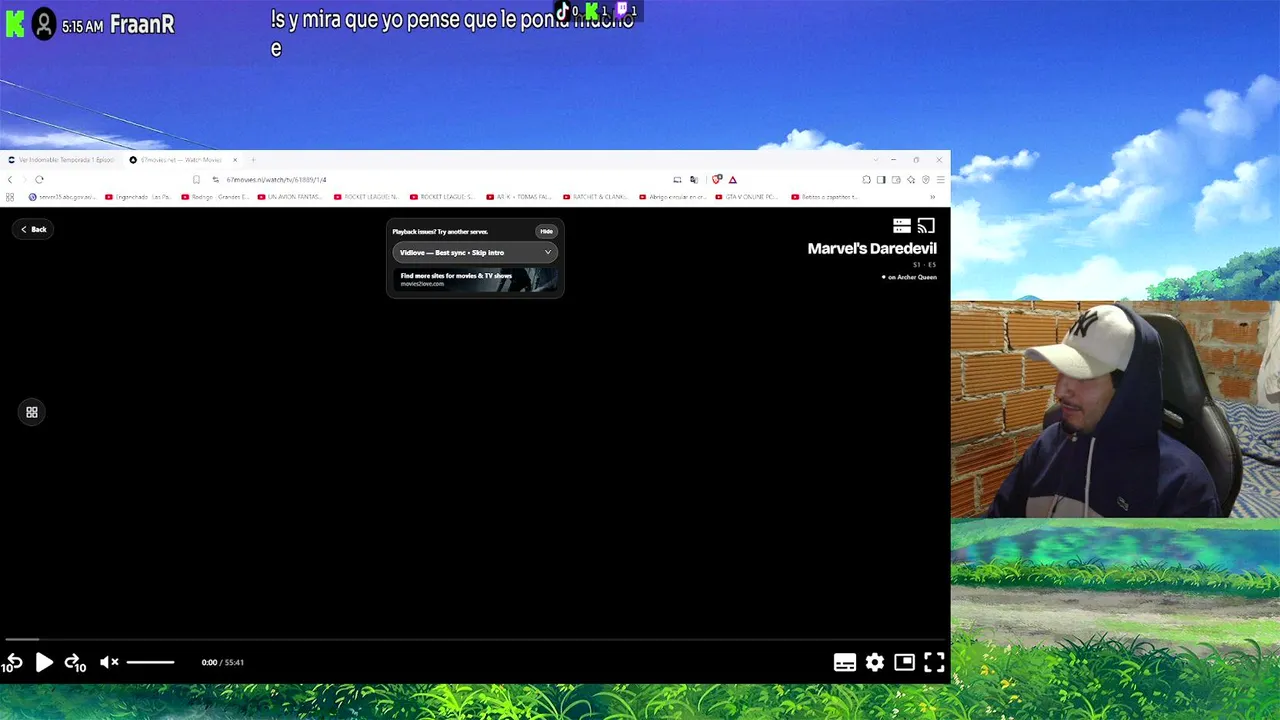Screen dimensions: 1280x720
Task: Open the episodes grid icon on left
Action: click(32, 412)
